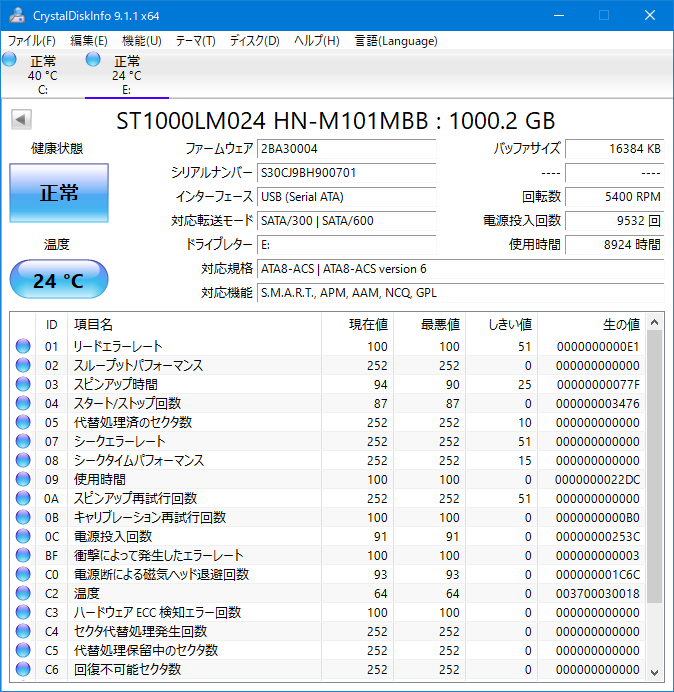
Task: Click the serial number field
Action: [x=346, y=172]
